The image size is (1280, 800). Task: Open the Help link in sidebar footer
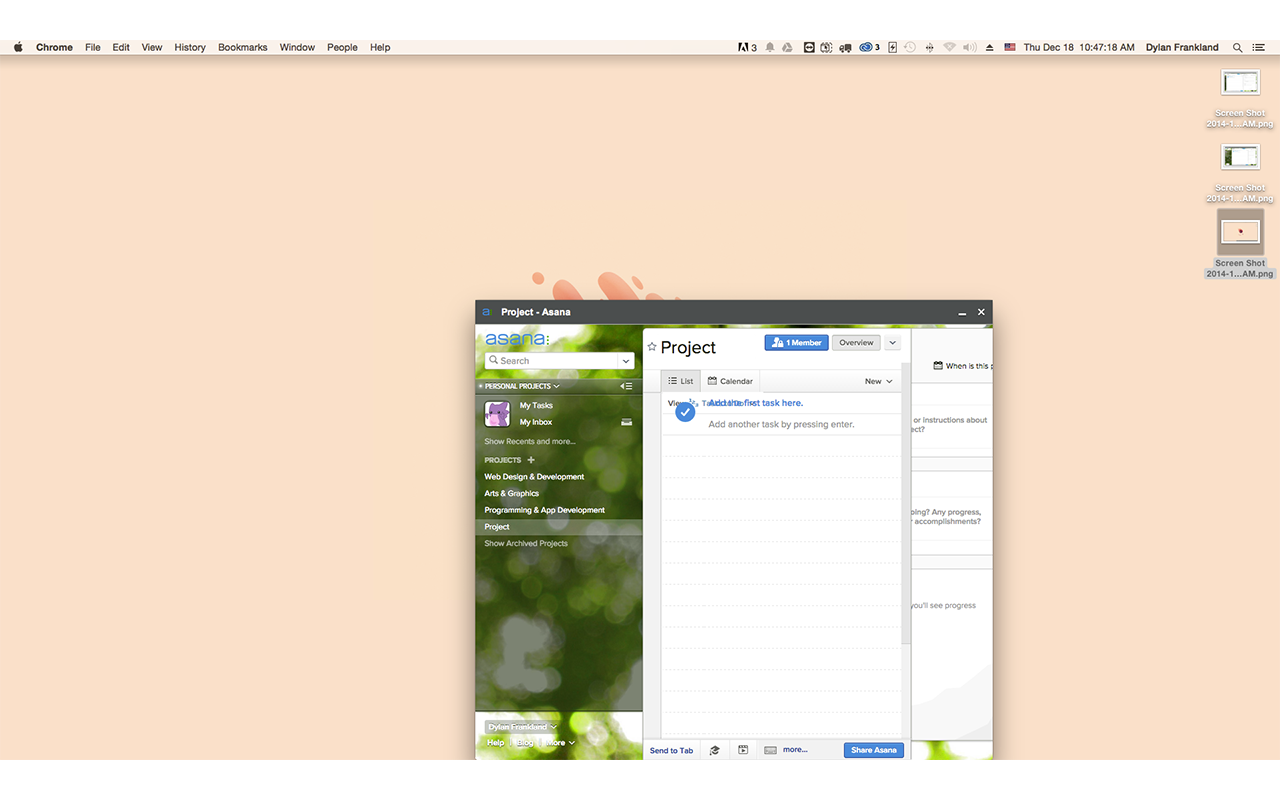pyautogui.click(x=495, y=743)
